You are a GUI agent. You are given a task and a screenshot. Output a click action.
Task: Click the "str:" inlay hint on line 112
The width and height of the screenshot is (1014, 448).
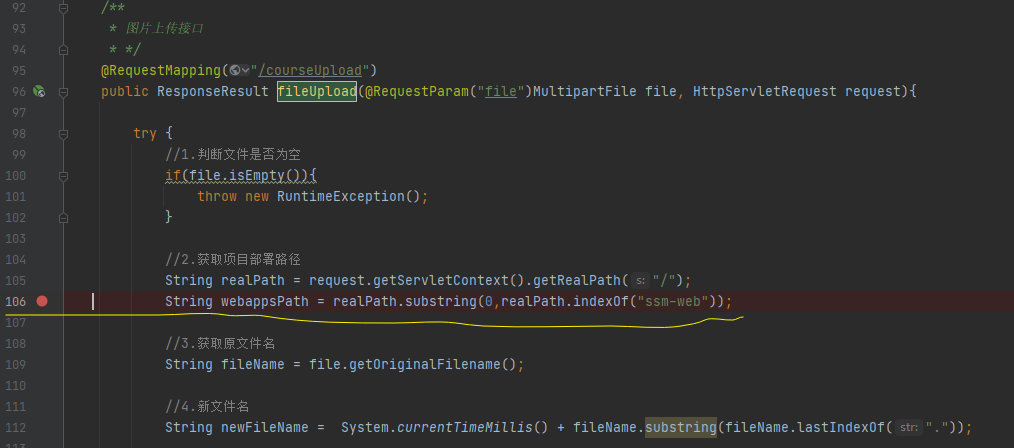[909, 427]
